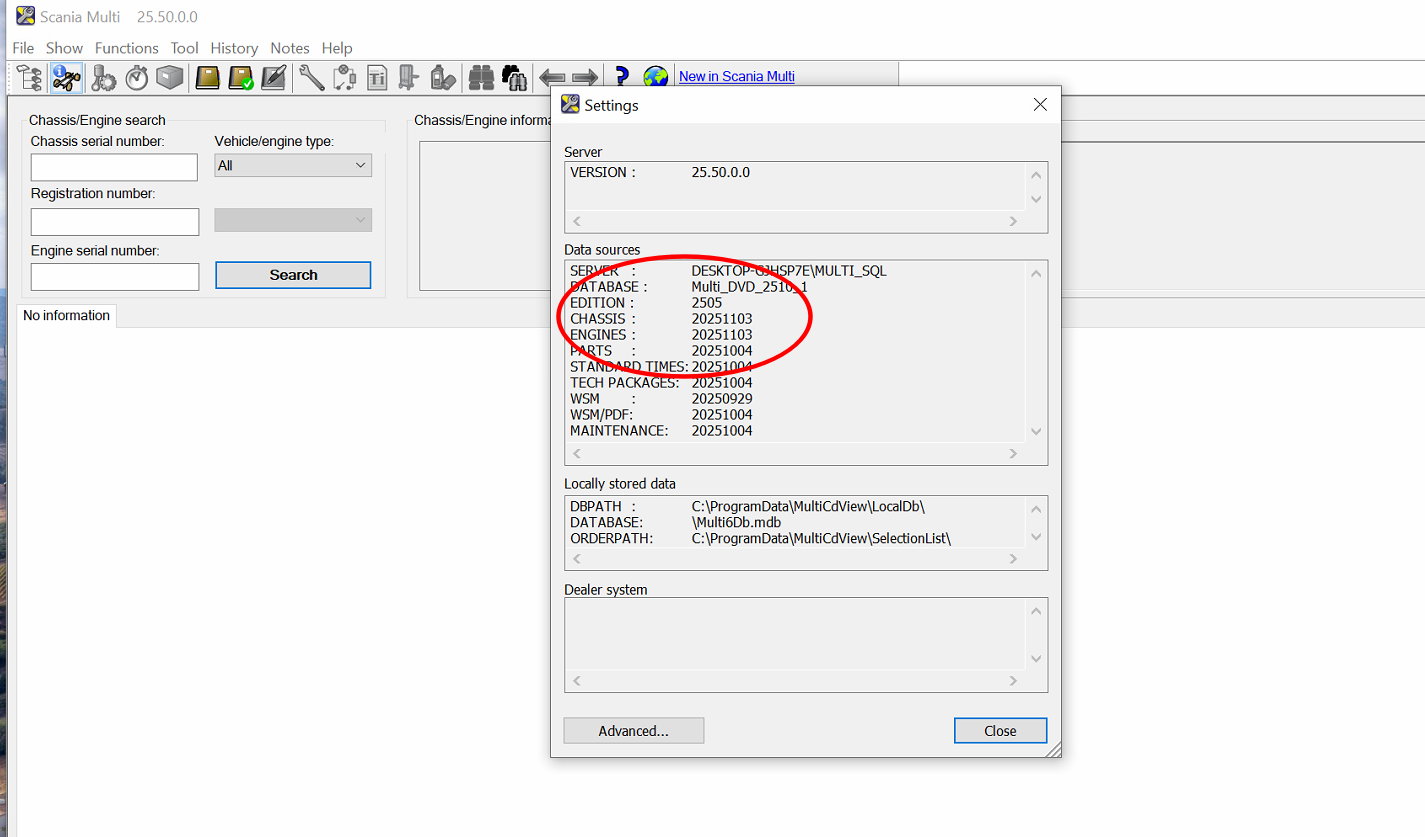This screenshot has width=1425, height=837.
Task: Open the parts catalogue icon with piston and gear
Action: (103, 76)
